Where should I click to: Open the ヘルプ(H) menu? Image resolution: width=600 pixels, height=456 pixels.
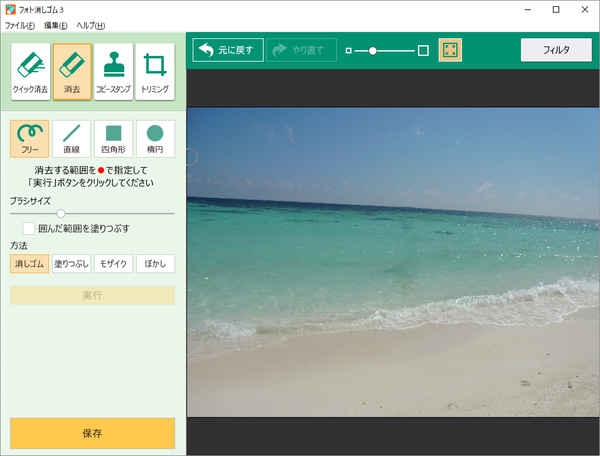[91, 26]
